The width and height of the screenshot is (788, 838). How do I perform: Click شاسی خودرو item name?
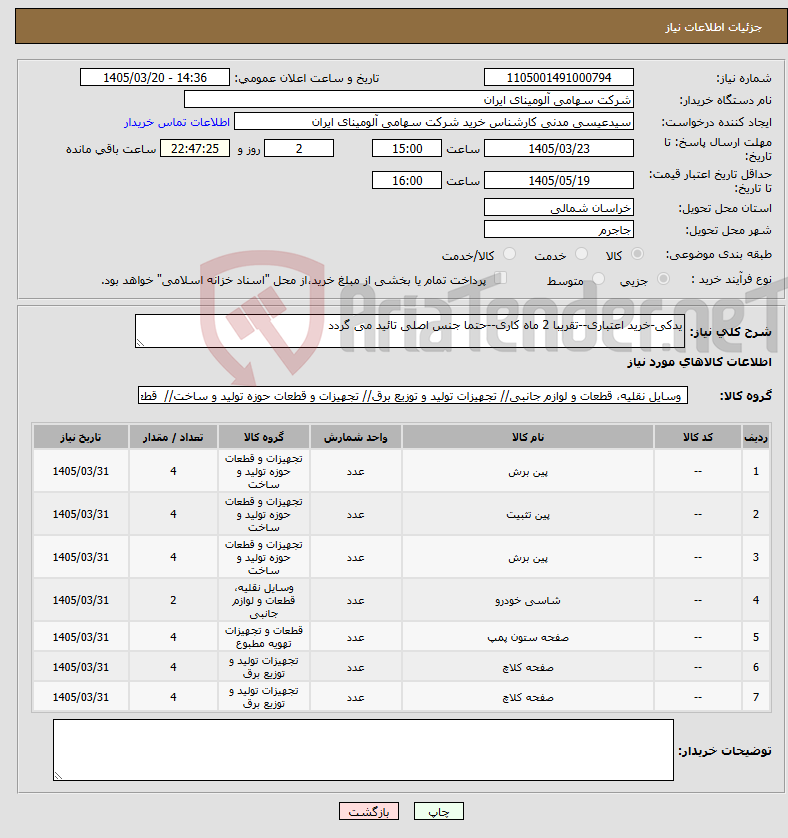tap(528, 601)
